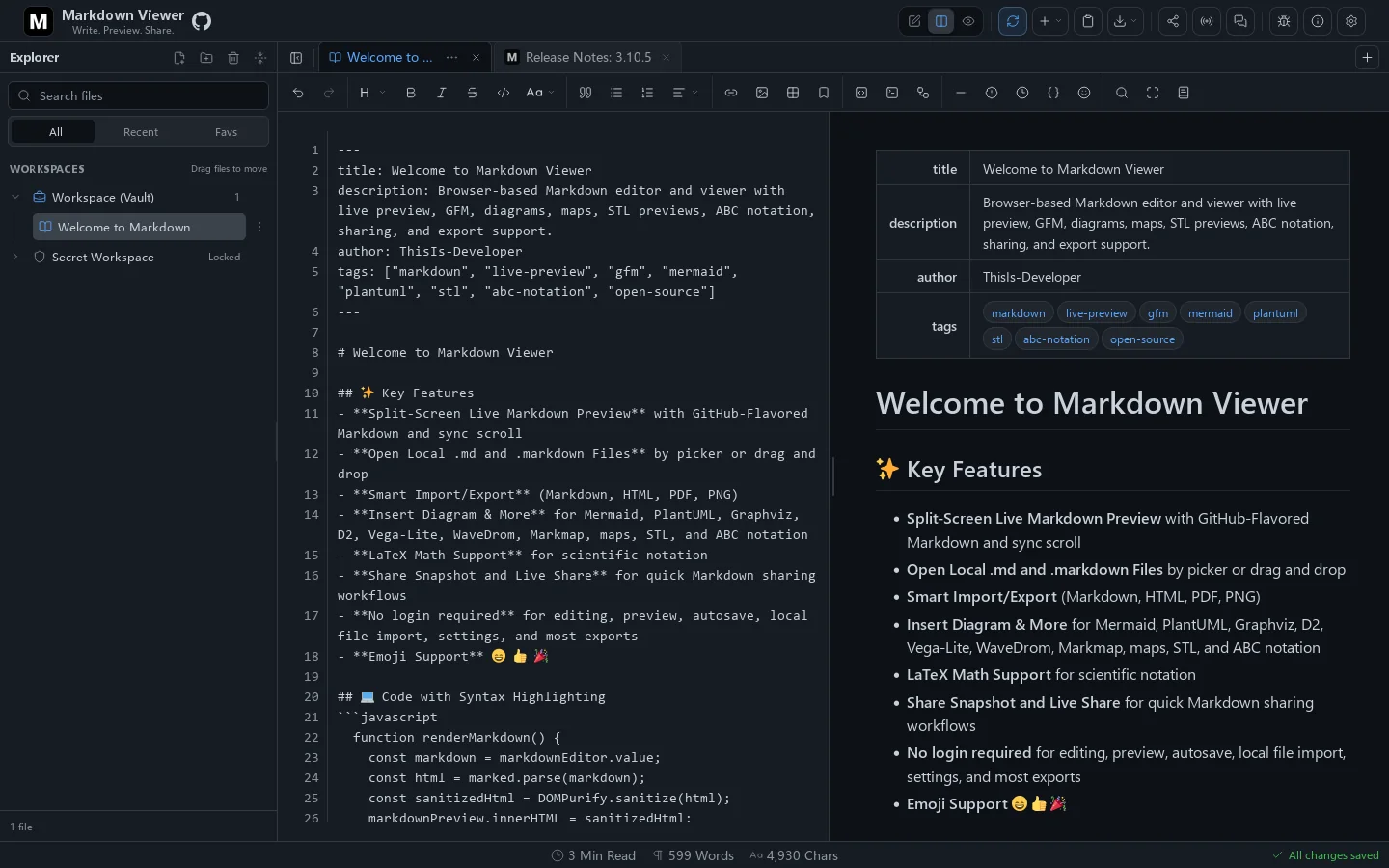This screenshot has width=1389, height=868.
Task: Click the Bold formatting icon
Action: (x=411, y=93)
